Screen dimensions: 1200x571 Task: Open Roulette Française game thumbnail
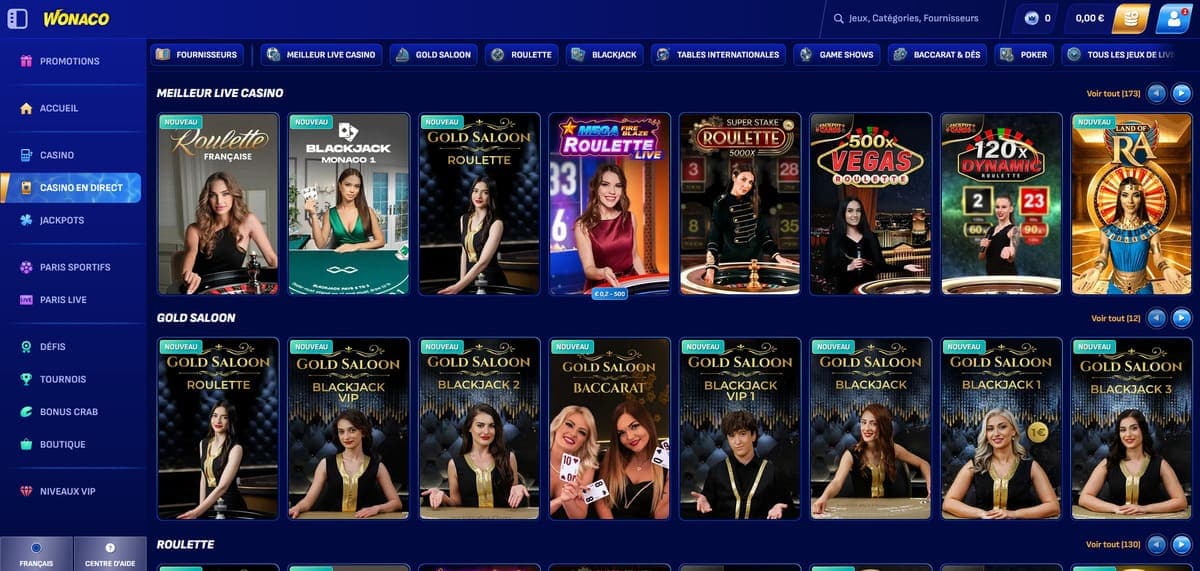(218, 204)
